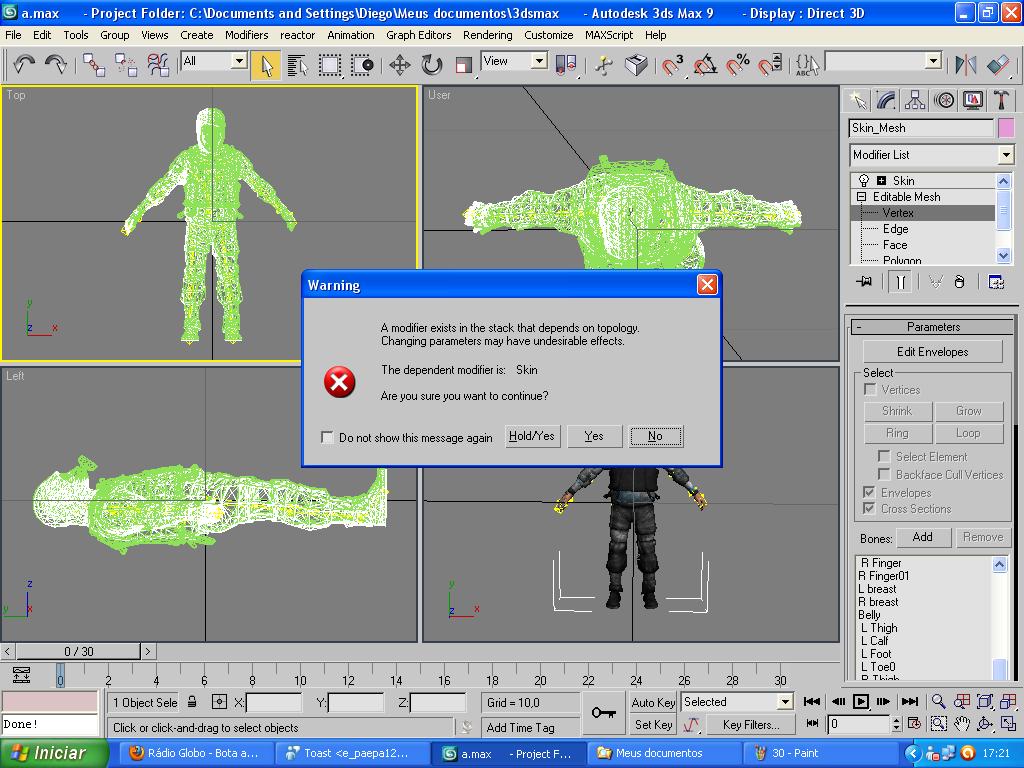Screen dimensions: 1024x768
Task: Check 'Do not show this message again'
Action: (327, 437)
